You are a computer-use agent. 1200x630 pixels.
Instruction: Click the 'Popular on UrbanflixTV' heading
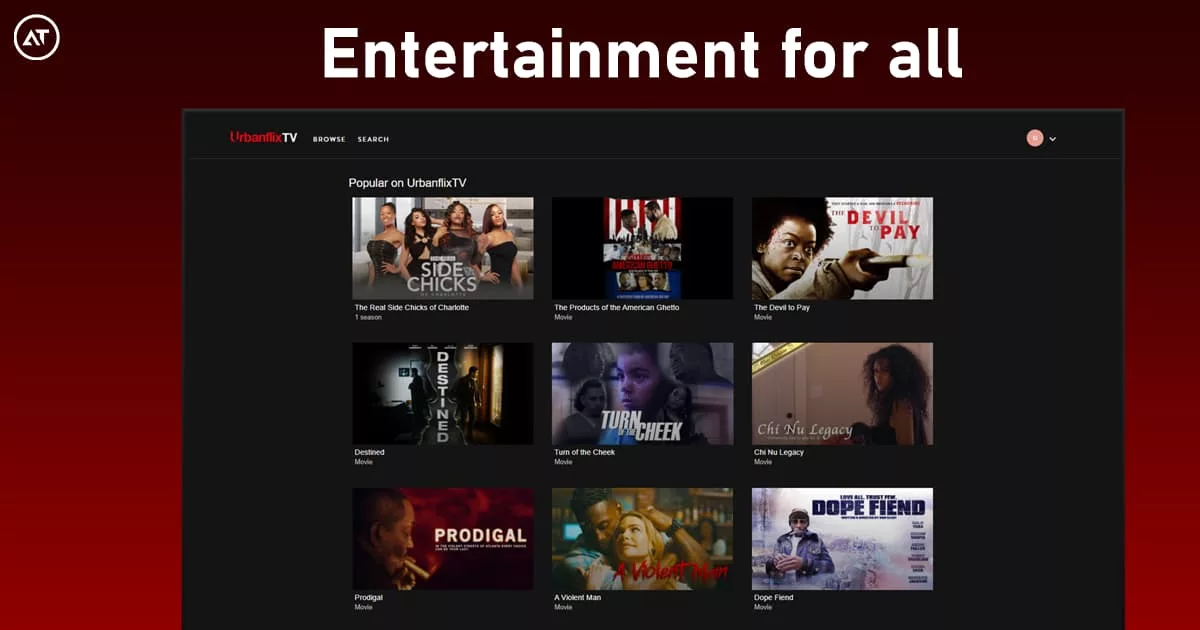(x=407, y=183)
